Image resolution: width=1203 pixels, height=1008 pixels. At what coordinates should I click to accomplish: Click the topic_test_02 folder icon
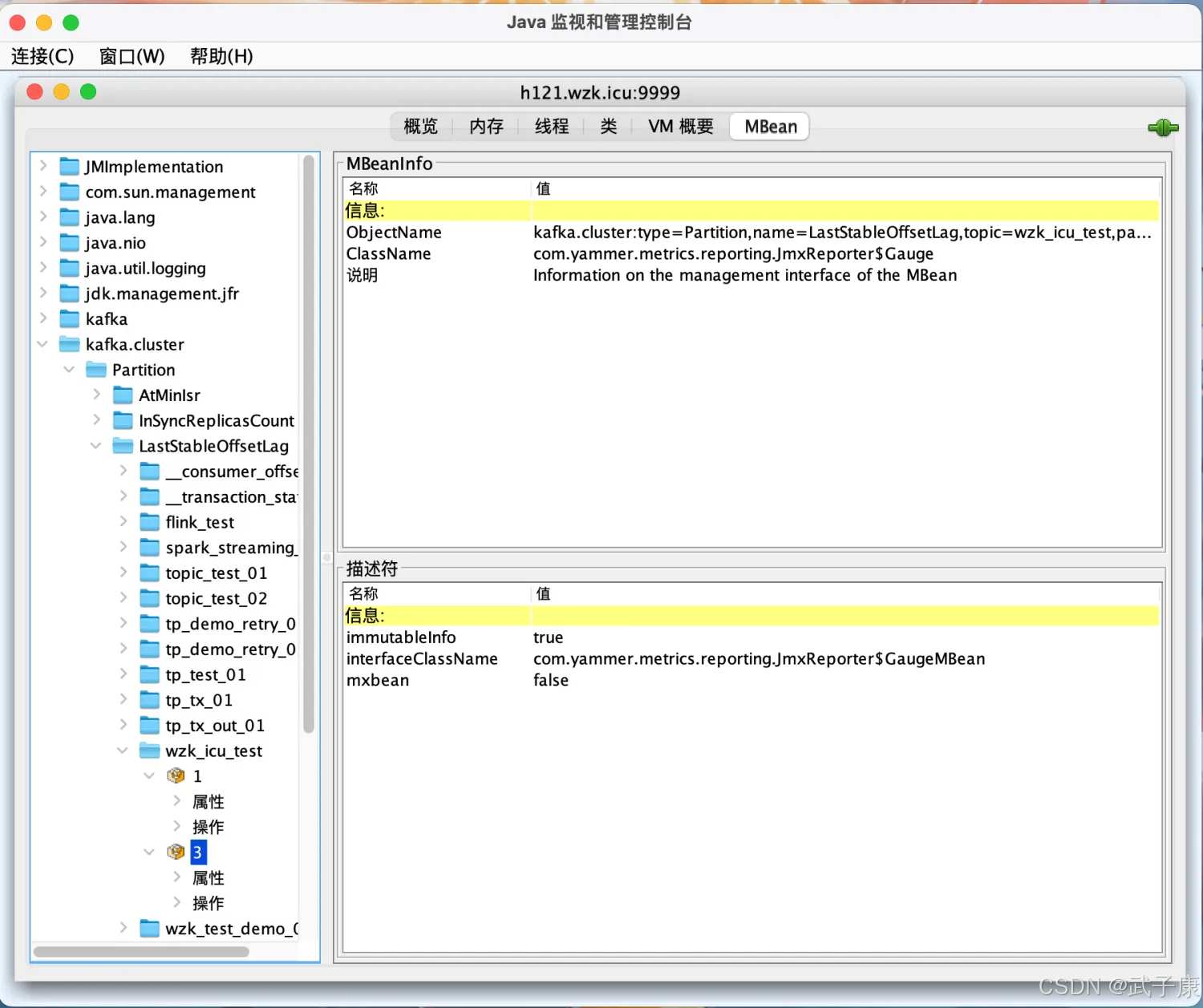click(x=150, y=599)
